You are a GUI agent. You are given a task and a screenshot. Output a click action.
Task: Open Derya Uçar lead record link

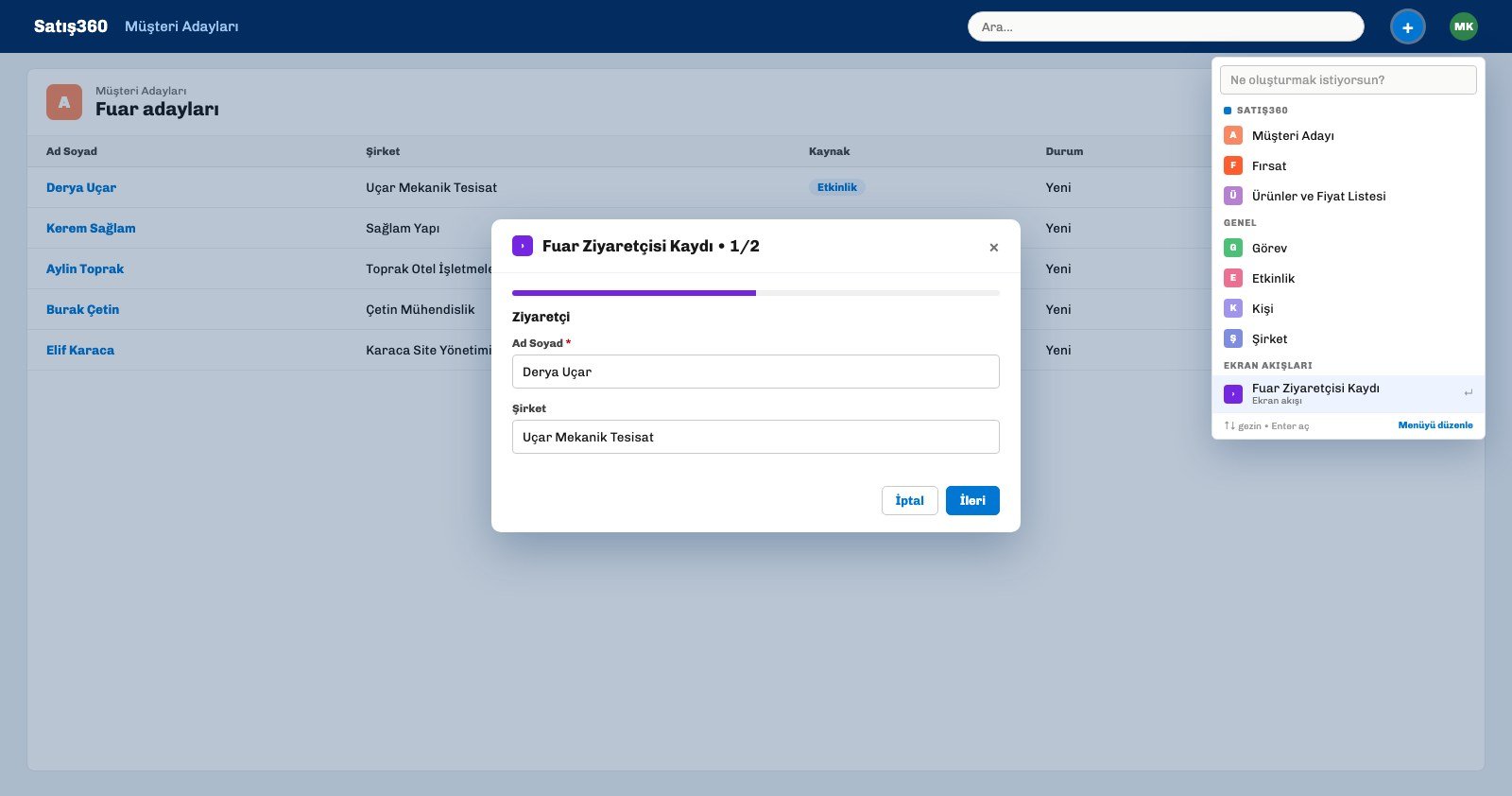(x=81, y=187)
